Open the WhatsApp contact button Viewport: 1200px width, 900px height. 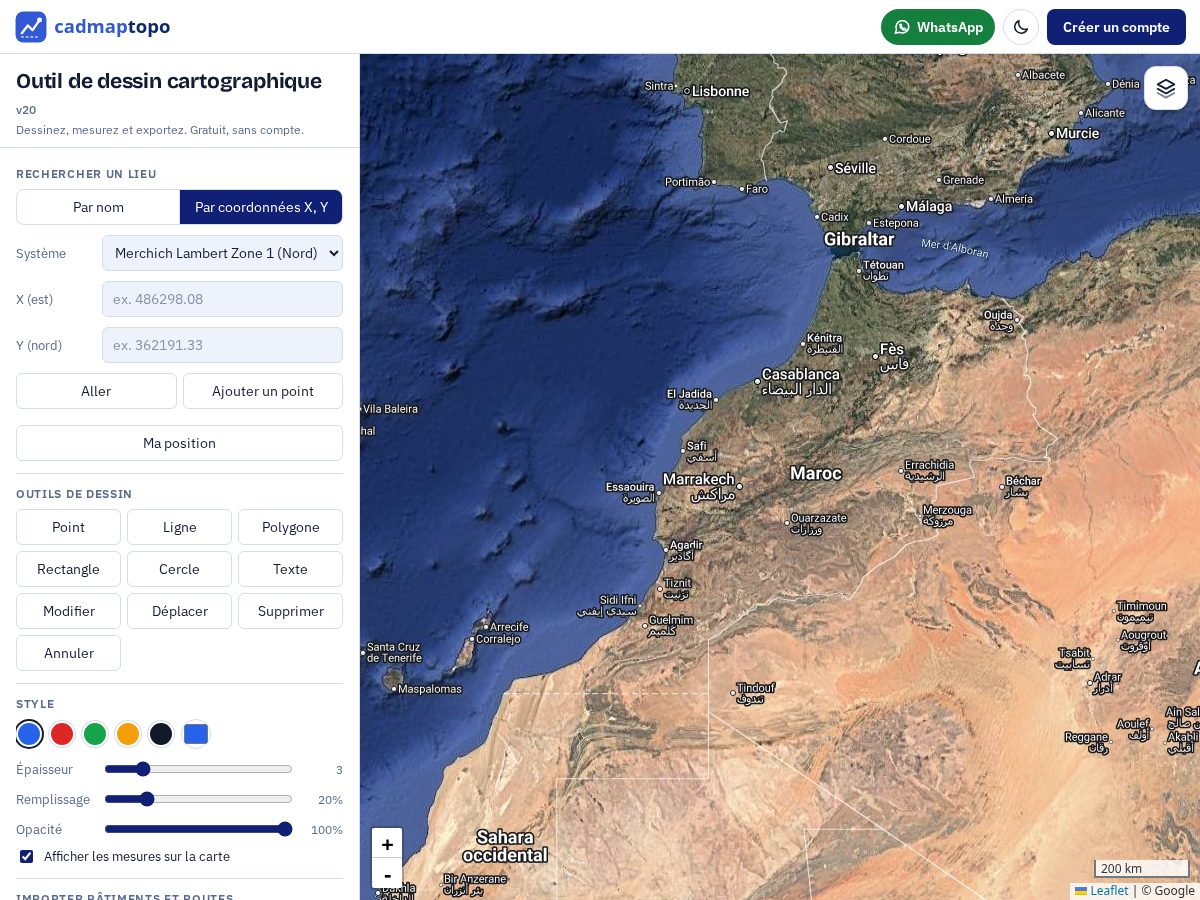pyautogui.click(x=938, y=27)
